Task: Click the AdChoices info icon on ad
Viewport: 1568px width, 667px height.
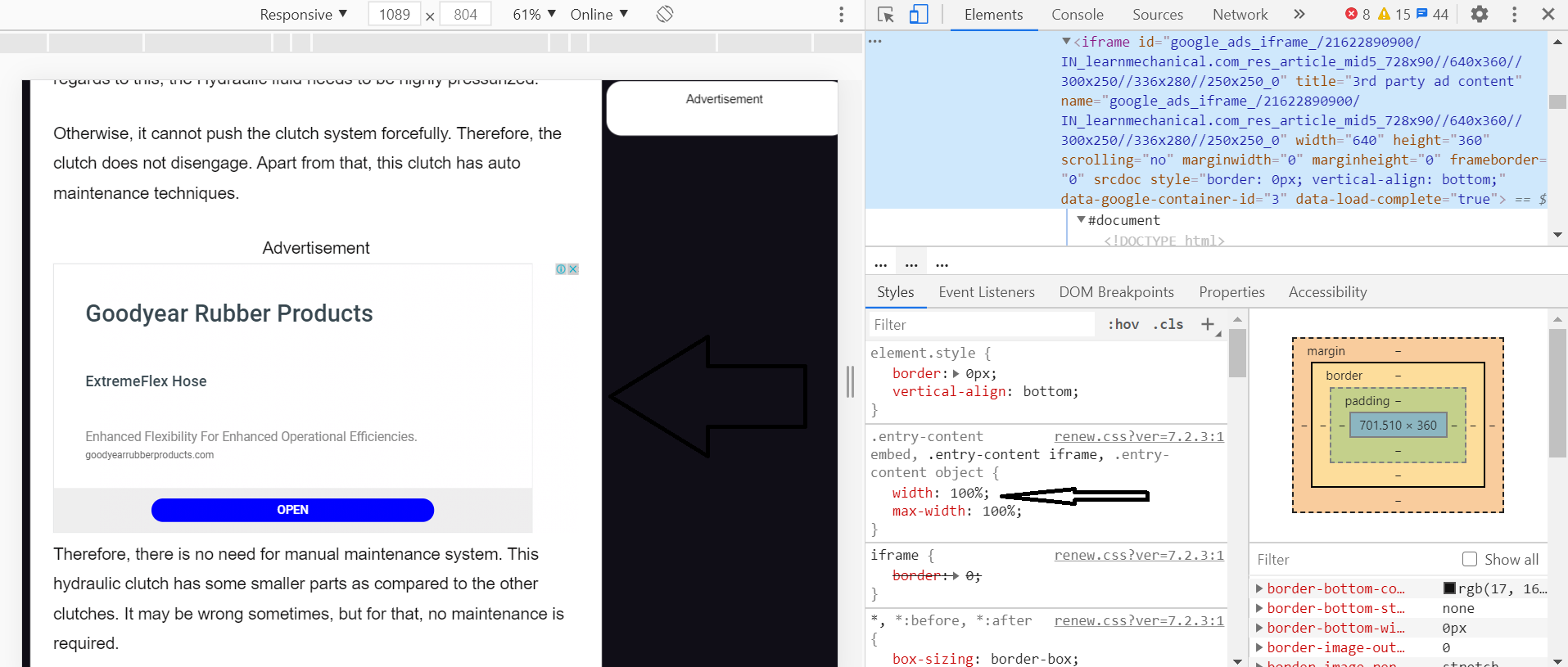Action: pos(561,269)
